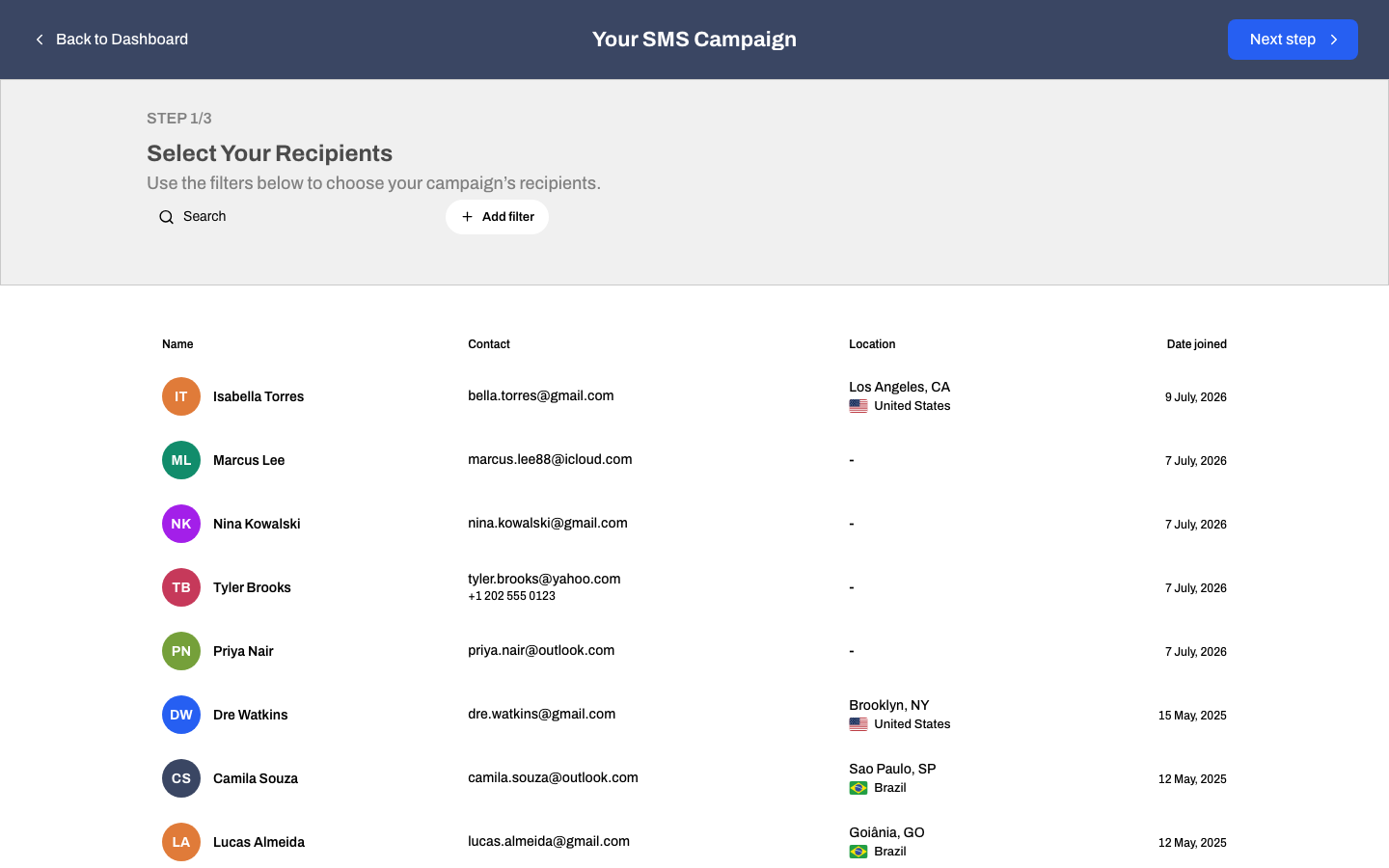Viewport: 1389px width, 868px height.
Task: Select the name Marcus Lee
Action: pos(249,460)
